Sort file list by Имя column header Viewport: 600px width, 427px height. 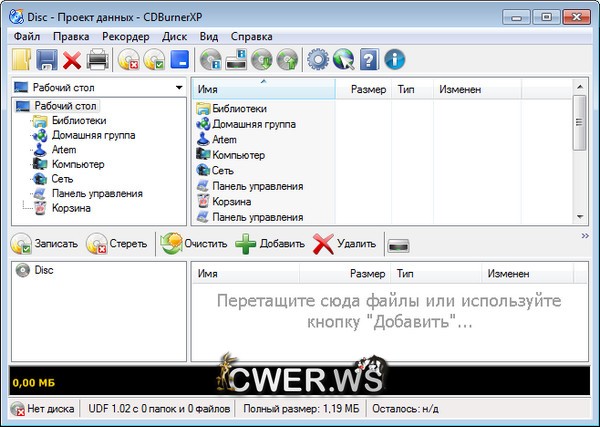(262, 90)
